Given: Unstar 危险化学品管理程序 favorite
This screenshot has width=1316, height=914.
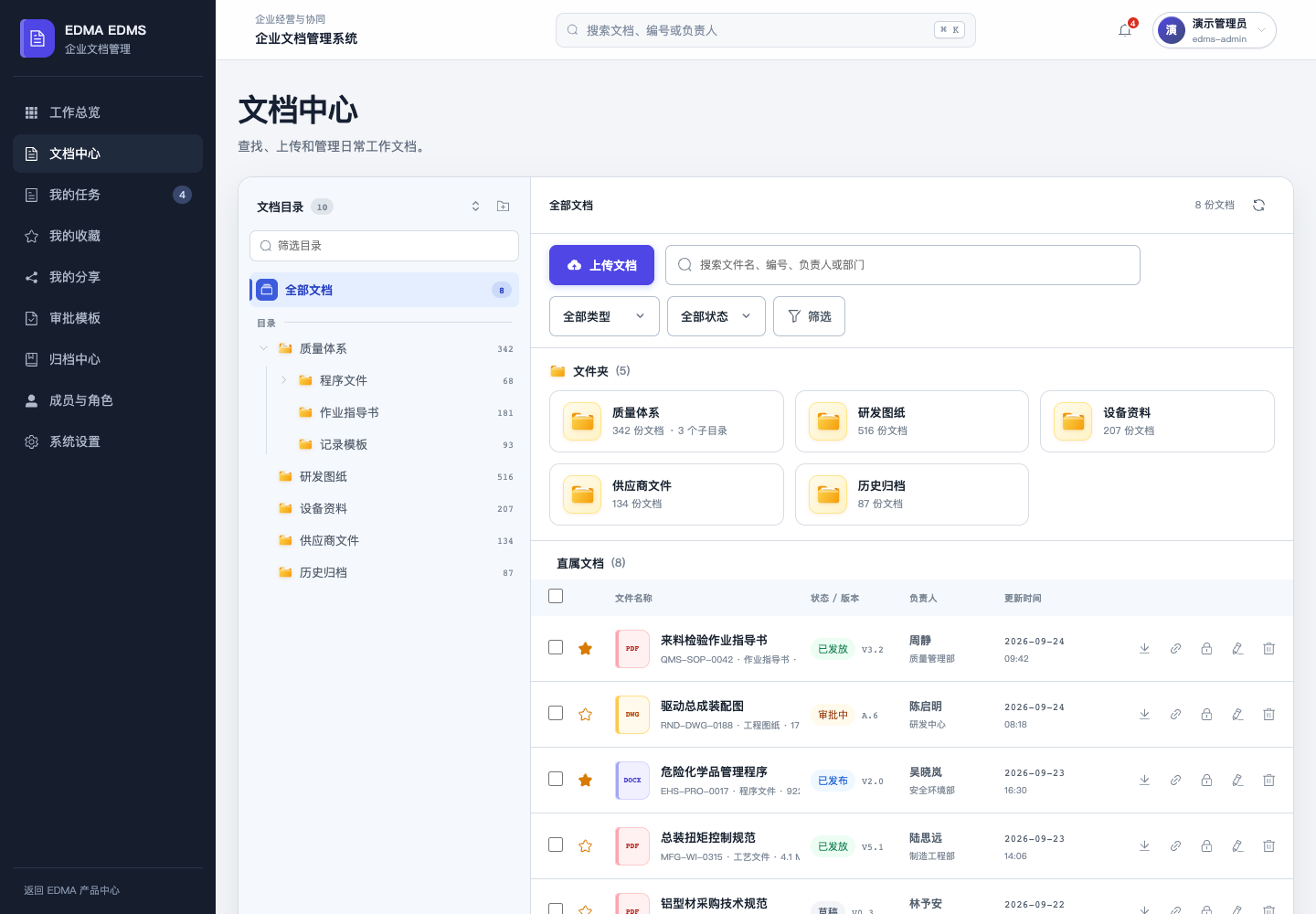Looking at the screenshot, I should point(586,781).
